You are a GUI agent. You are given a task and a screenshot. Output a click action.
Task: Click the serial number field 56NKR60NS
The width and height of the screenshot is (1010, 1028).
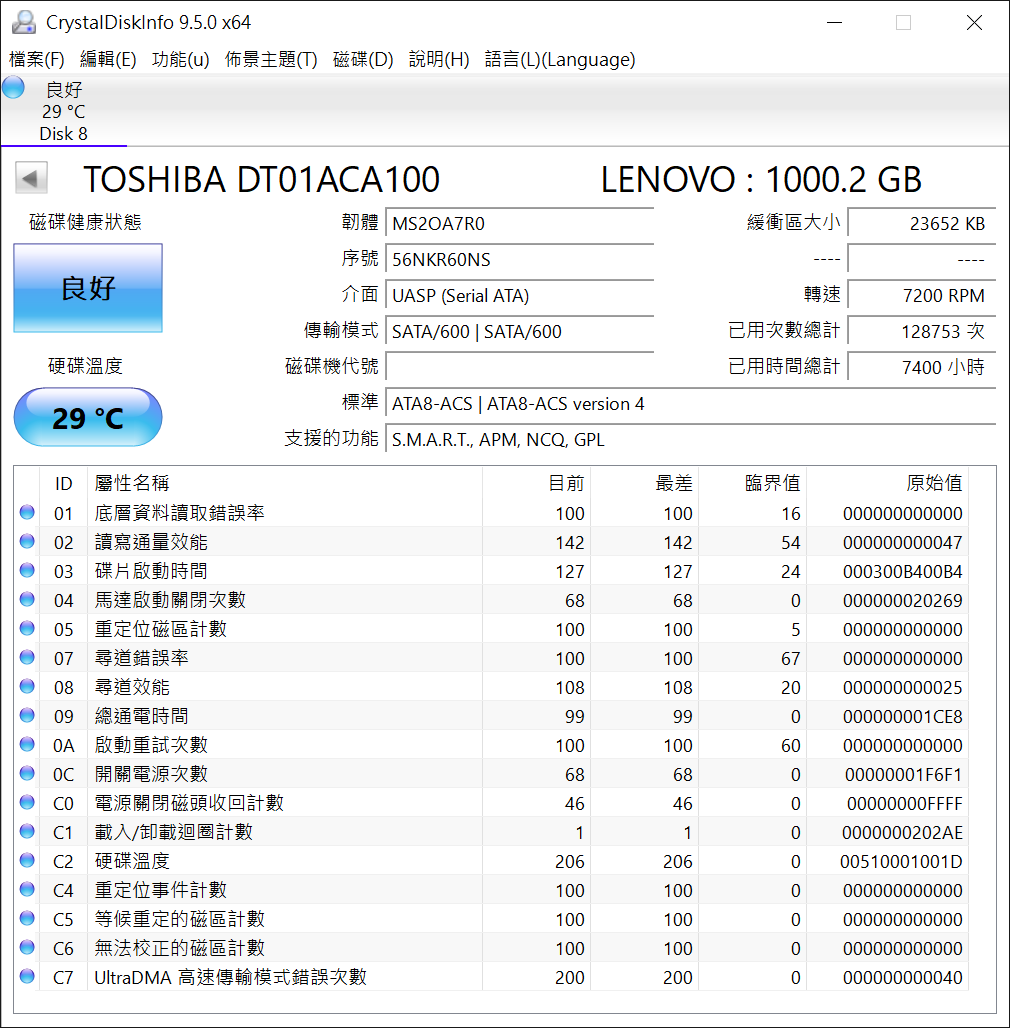coord(520,260)
